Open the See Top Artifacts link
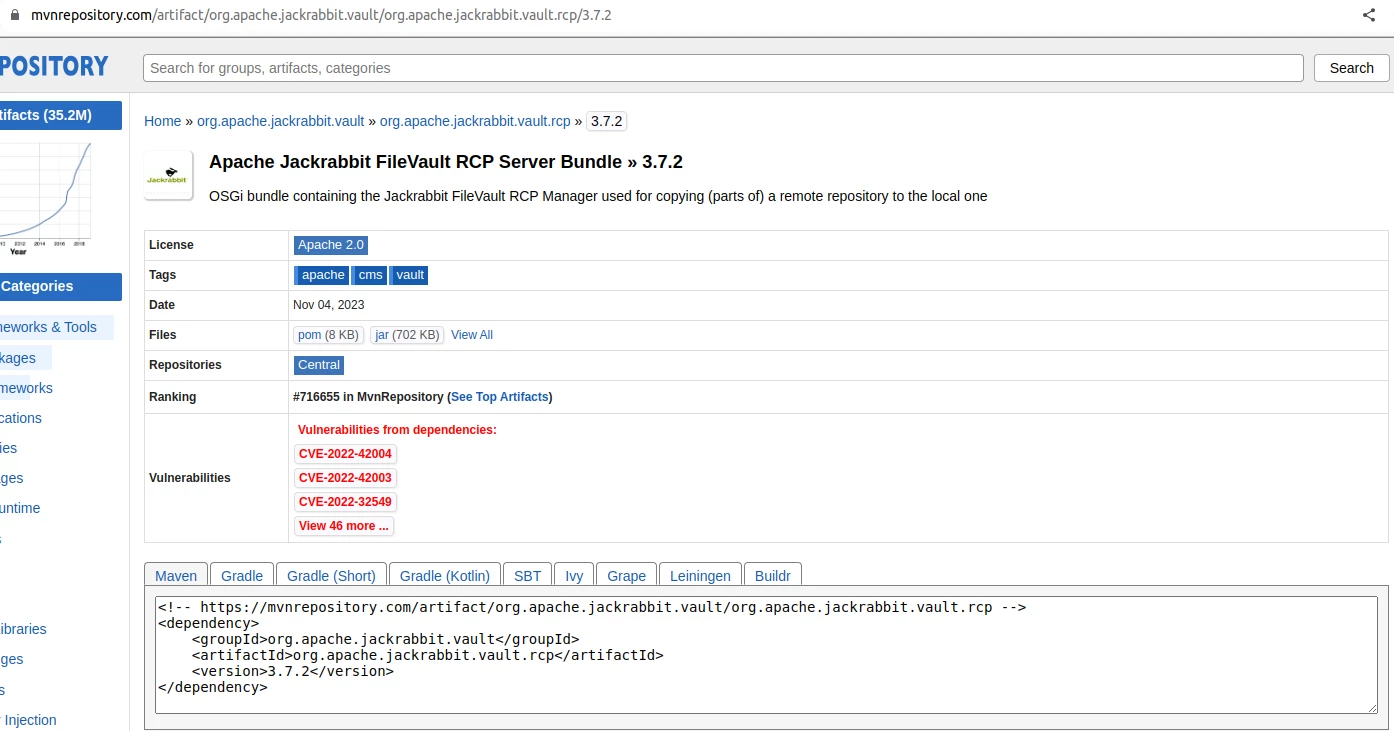Image resolution: width=1394 pixels, height=731 pixels. click(x=500, y=397)
